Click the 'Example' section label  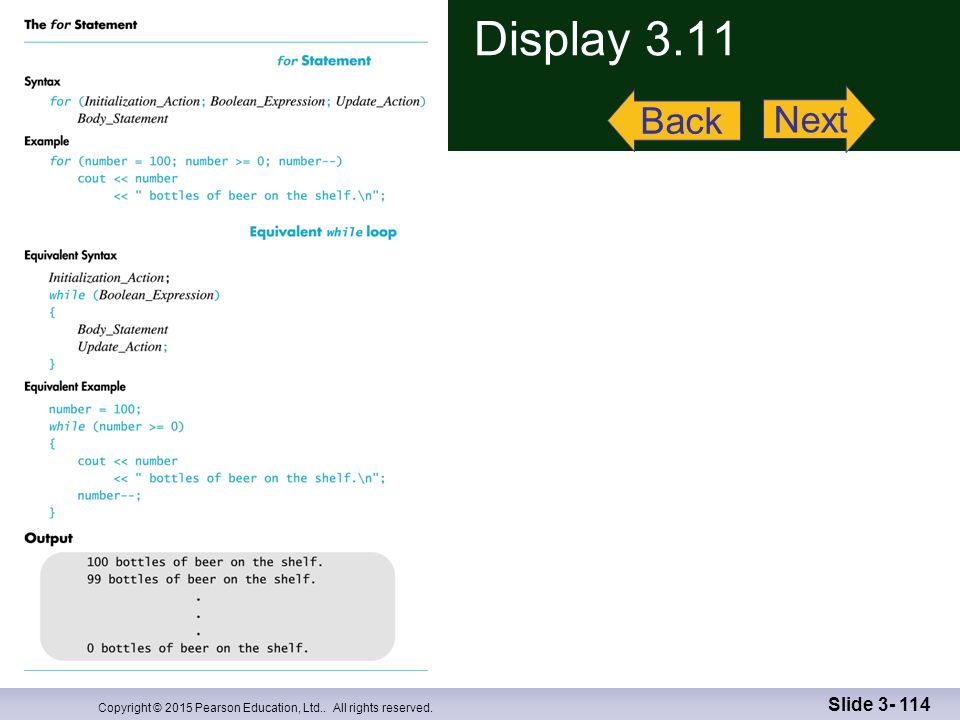(x=47, y=141)
